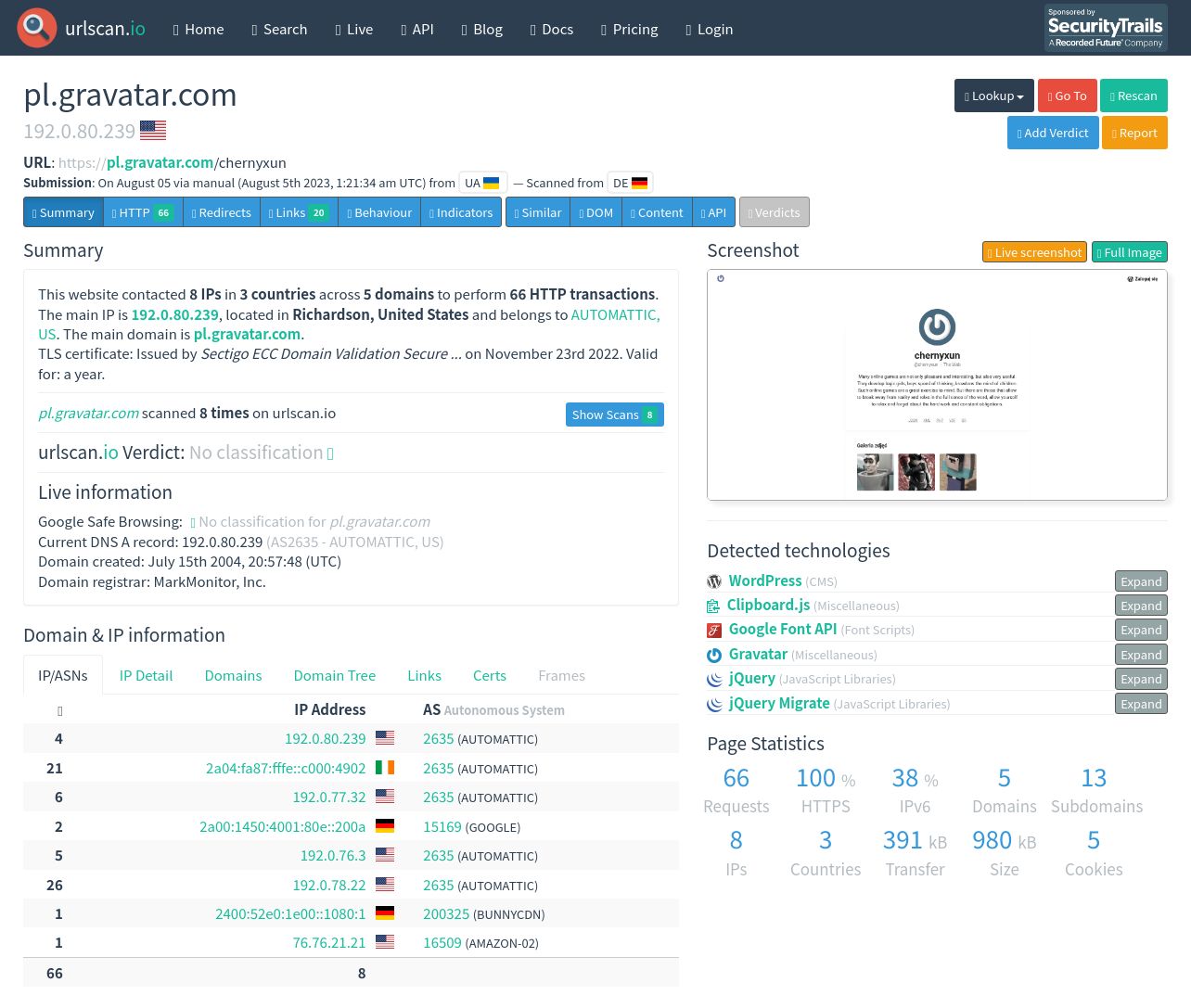The width and height of the screenshot is (1191, 1008).
Task: Click the urlscan.io magnifier logo
Action: (37, 28)
